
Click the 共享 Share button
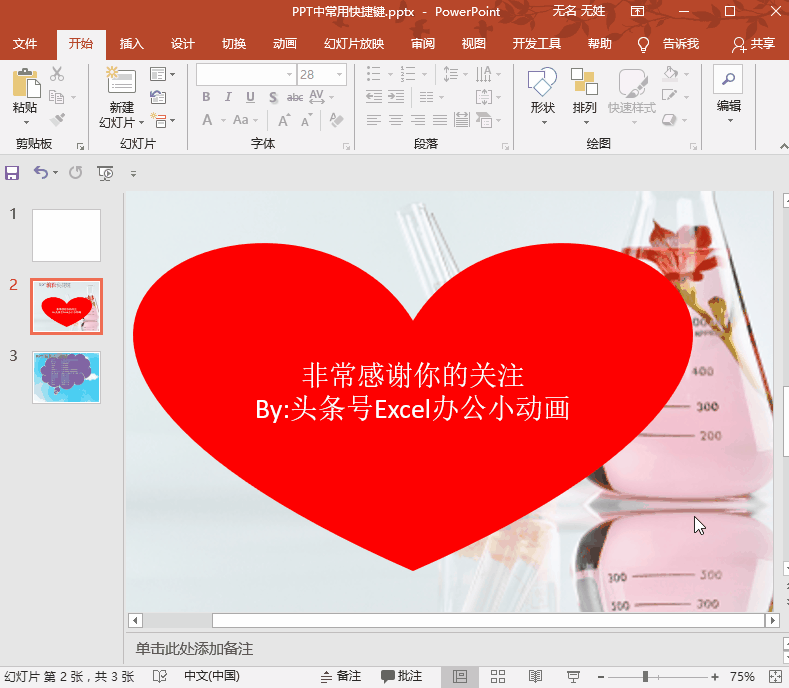point(753,44)
